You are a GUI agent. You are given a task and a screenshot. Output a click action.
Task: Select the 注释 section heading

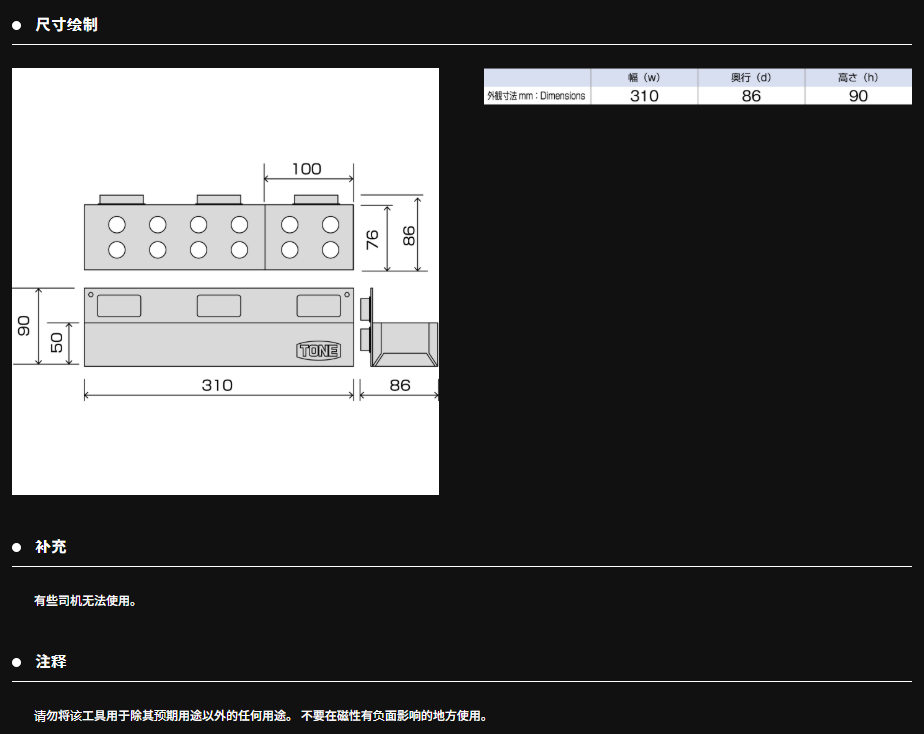click(x=51, y=663)
